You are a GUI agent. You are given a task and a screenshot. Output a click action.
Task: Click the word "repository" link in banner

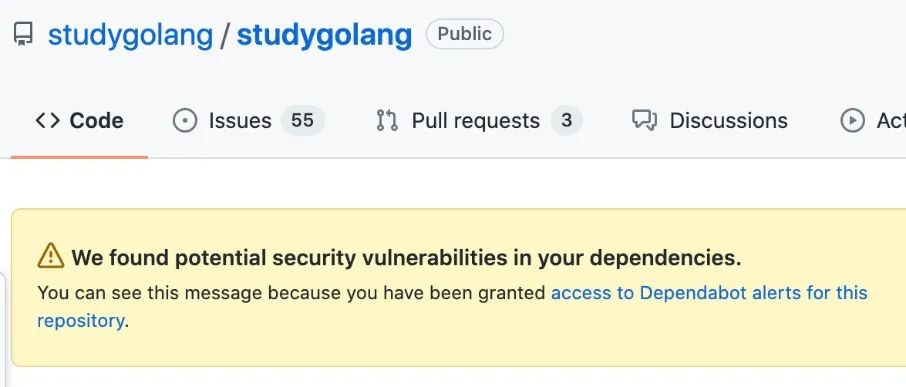pyautogui.click(x=80, y=321)
